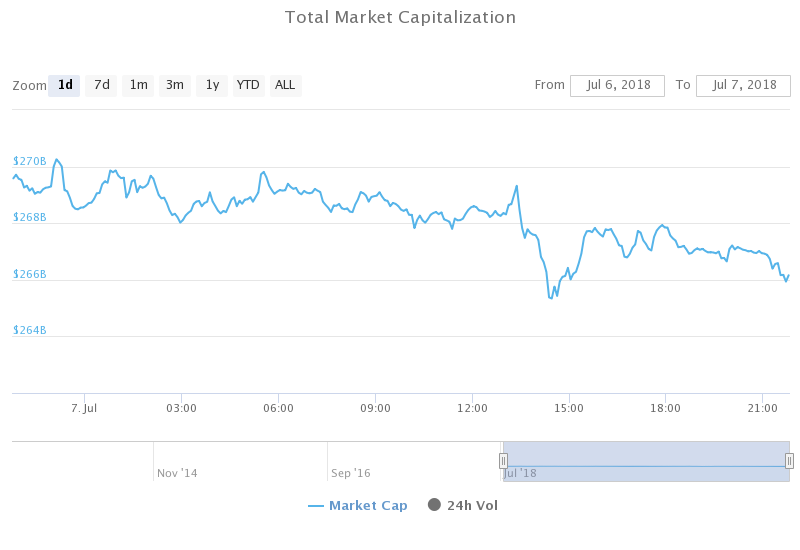Image resolution: width=800 pixels, height=550 pixels.
Task: Click the 12:00 time axis label
Action: 472,408
